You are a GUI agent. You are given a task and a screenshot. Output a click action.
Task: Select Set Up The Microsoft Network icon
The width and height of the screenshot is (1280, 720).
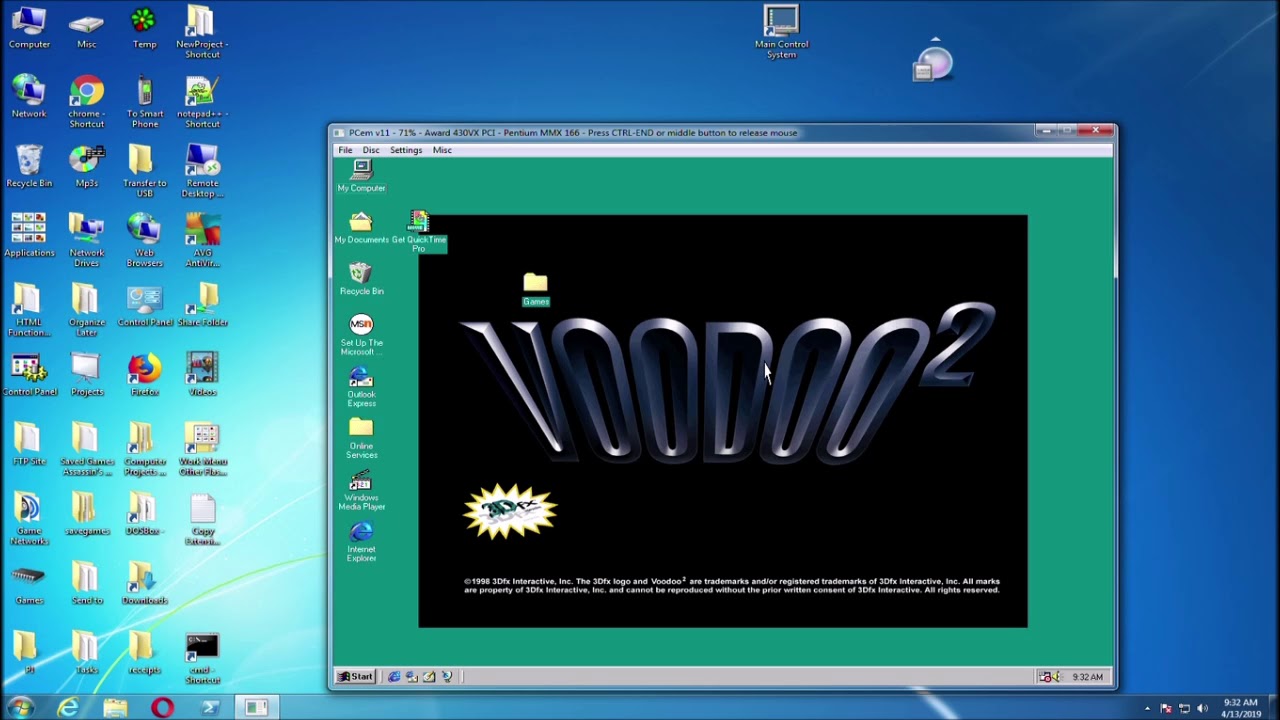361,335
